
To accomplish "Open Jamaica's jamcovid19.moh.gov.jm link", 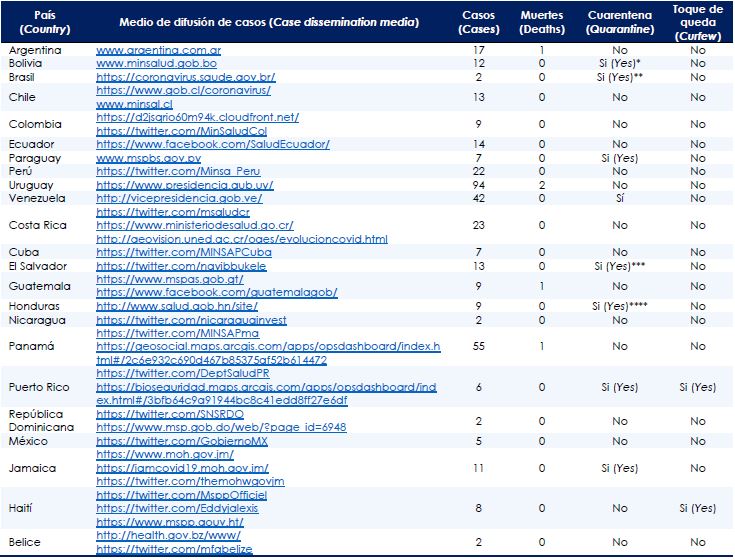I will [x=182, y=468].
